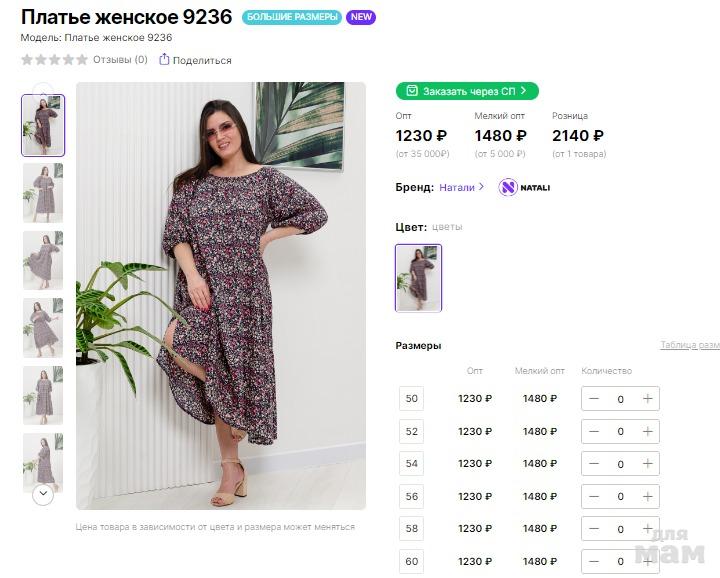Click the plus icon for size 50
Screen dimensions: 720x578
648,399
